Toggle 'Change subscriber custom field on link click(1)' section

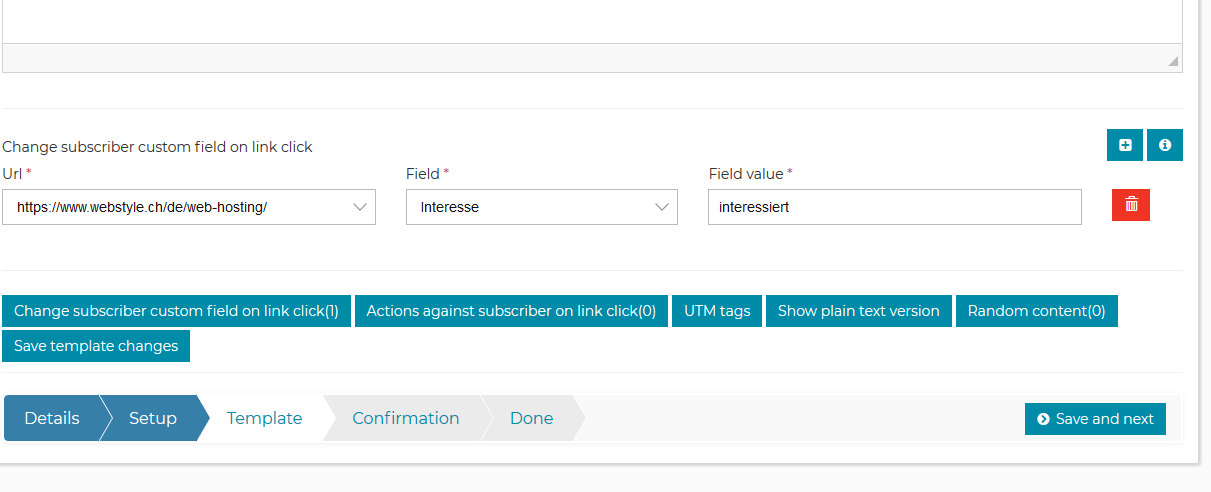tap(176, 311)
